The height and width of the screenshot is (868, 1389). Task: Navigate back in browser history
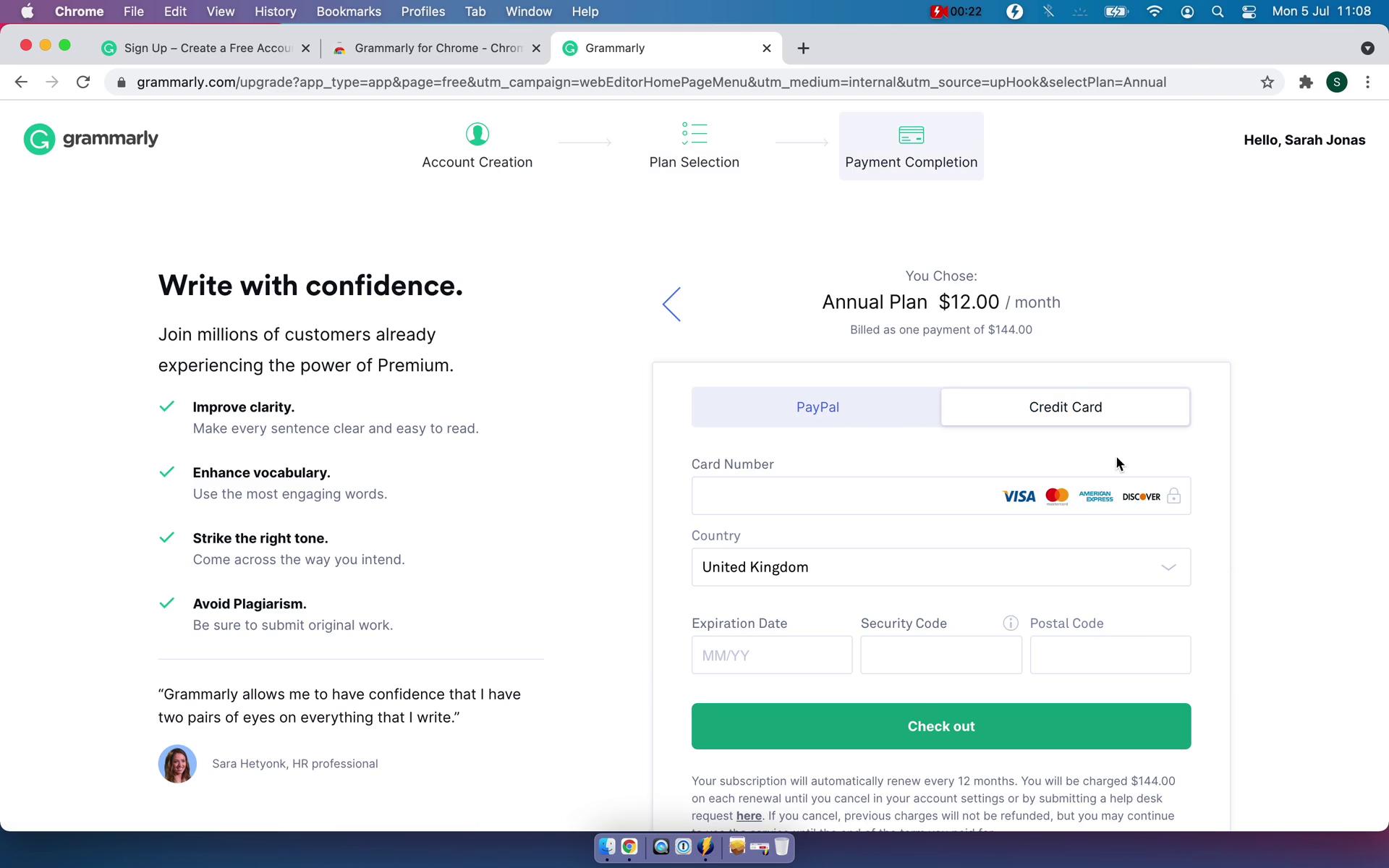(21, 82)
